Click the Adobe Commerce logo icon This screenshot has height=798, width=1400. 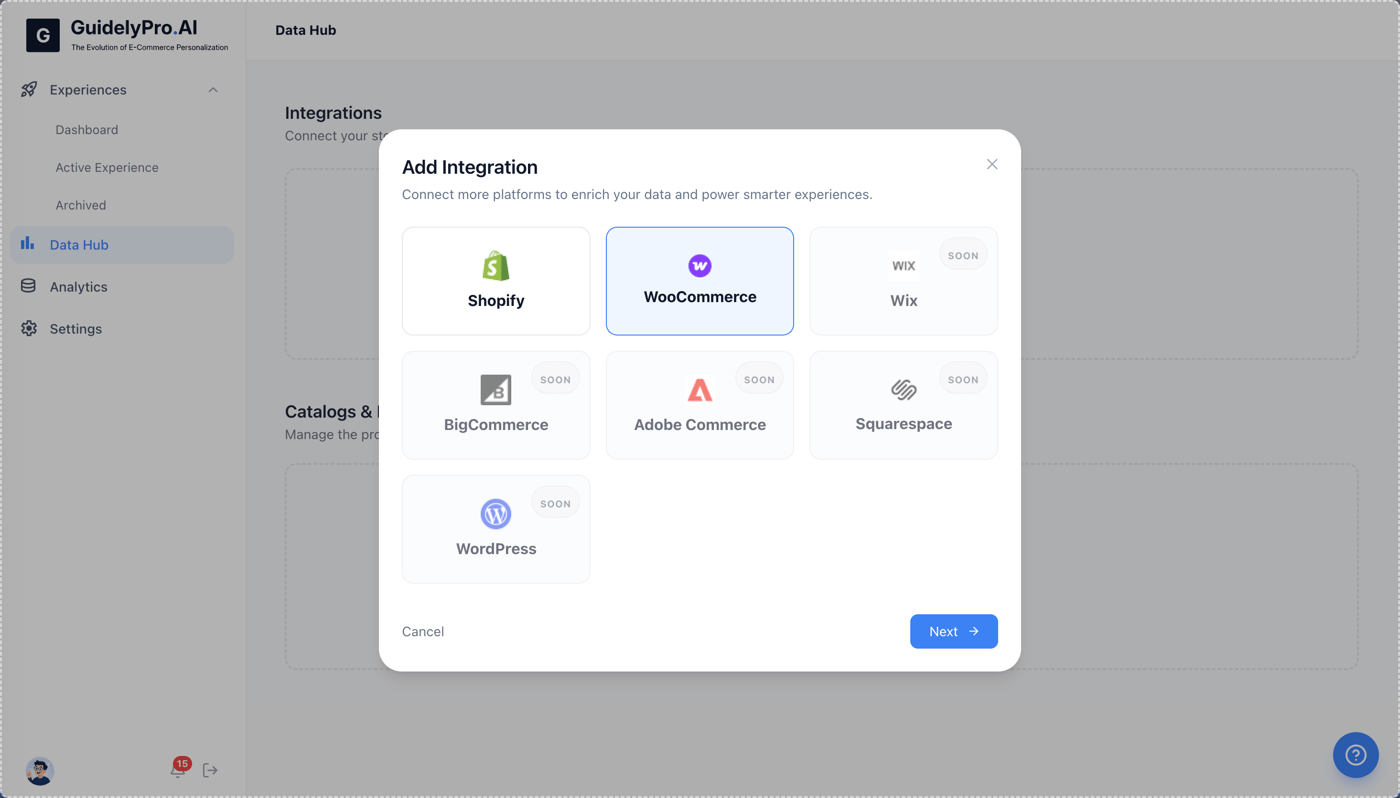(x=700, y=390)
